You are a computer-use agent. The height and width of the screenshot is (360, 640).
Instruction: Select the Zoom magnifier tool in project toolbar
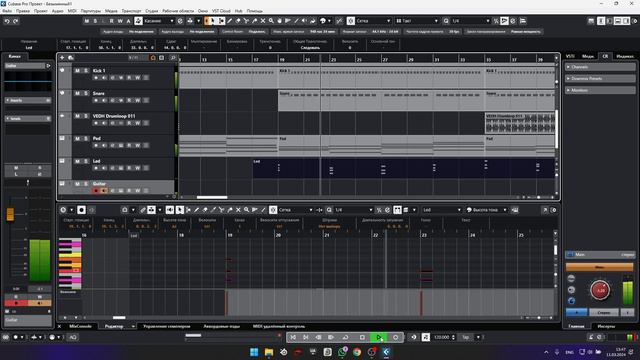(271, 21)
